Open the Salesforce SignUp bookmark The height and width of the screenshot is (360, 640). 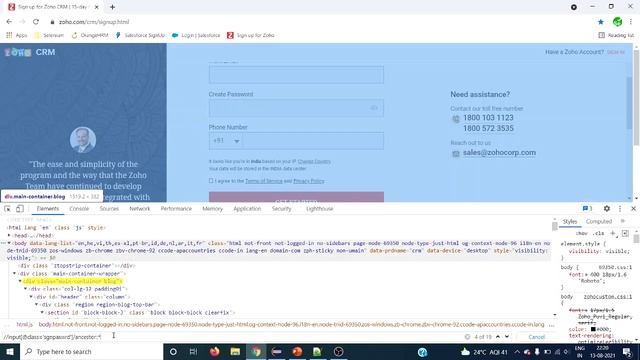coord(140,36)
